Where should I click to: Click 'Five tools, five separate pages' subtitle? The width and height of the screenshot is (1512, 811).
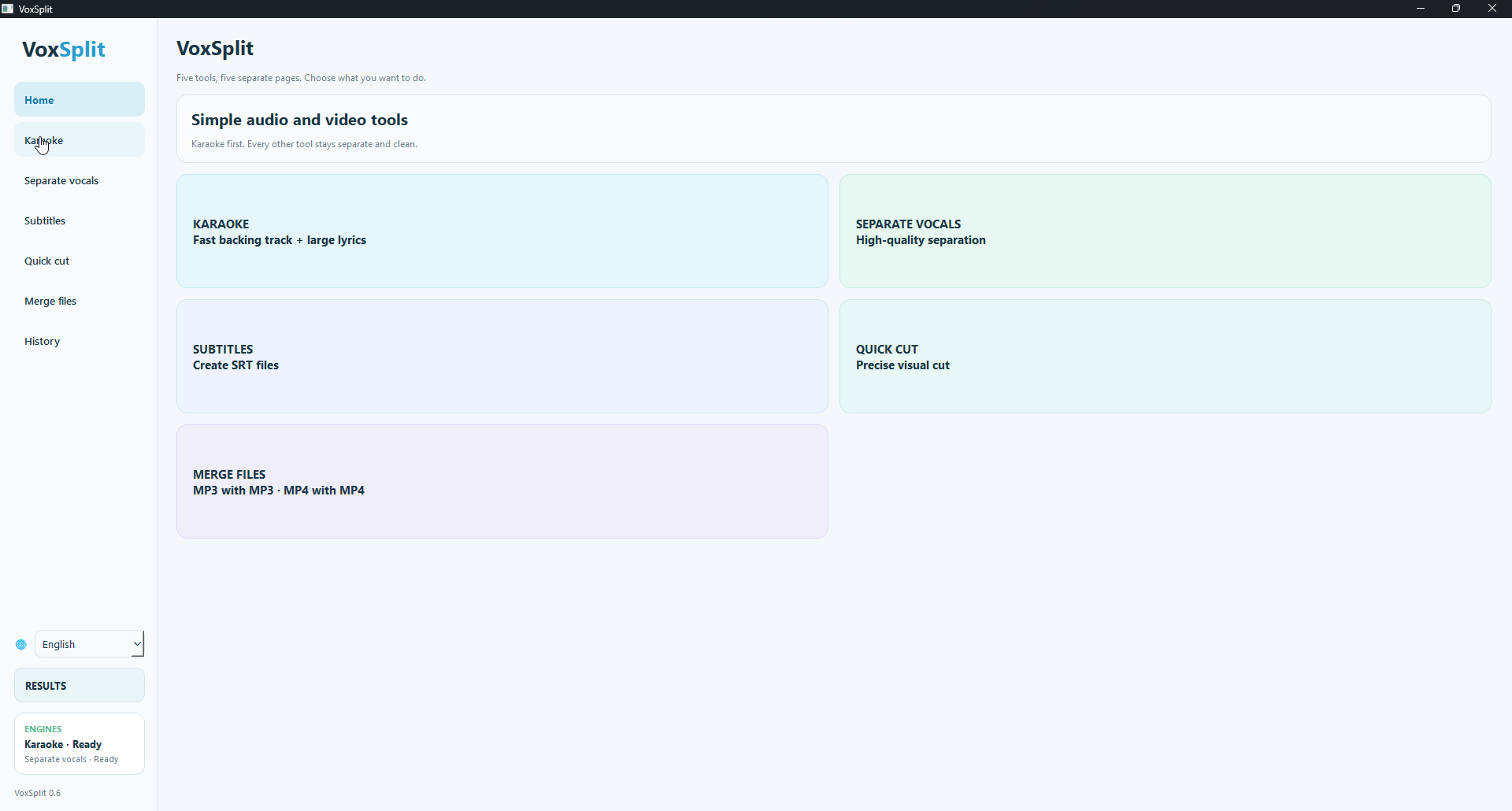tap(301, 78)
